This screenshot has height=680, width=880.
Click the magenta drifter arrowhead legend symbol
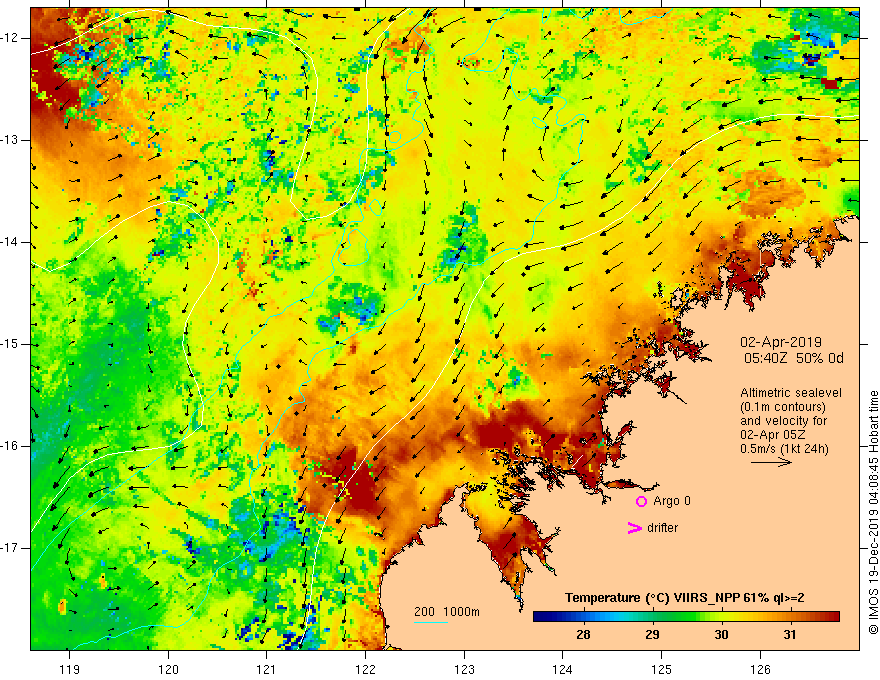[x=634, y=528]
